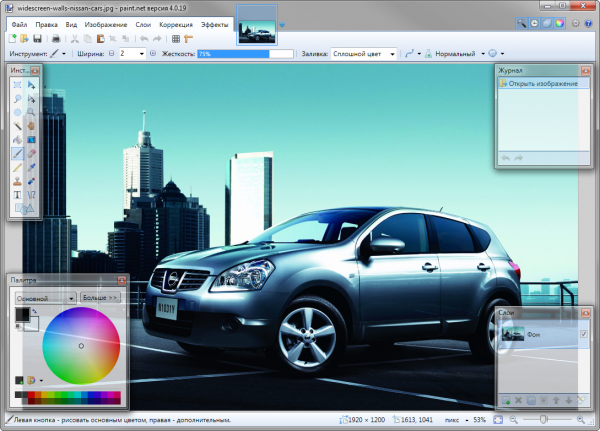The height and width of the screenshot is (431, 600).
Task: Open the Основной color mode dropdown
Action: pos(46,298)
